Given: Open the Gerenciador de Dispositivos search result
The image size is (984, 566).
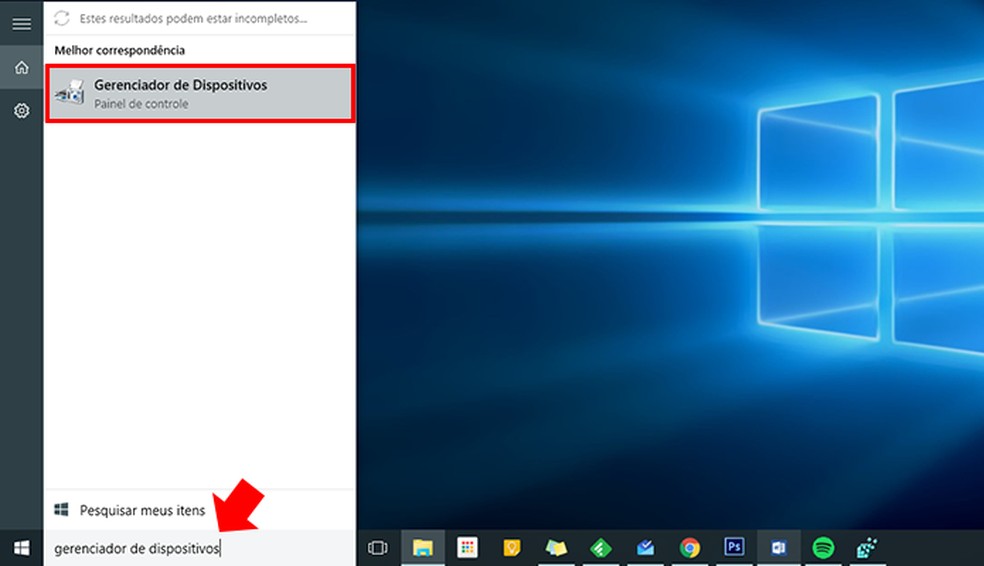Looking at the screenshot, I should (x=200, y=93).
